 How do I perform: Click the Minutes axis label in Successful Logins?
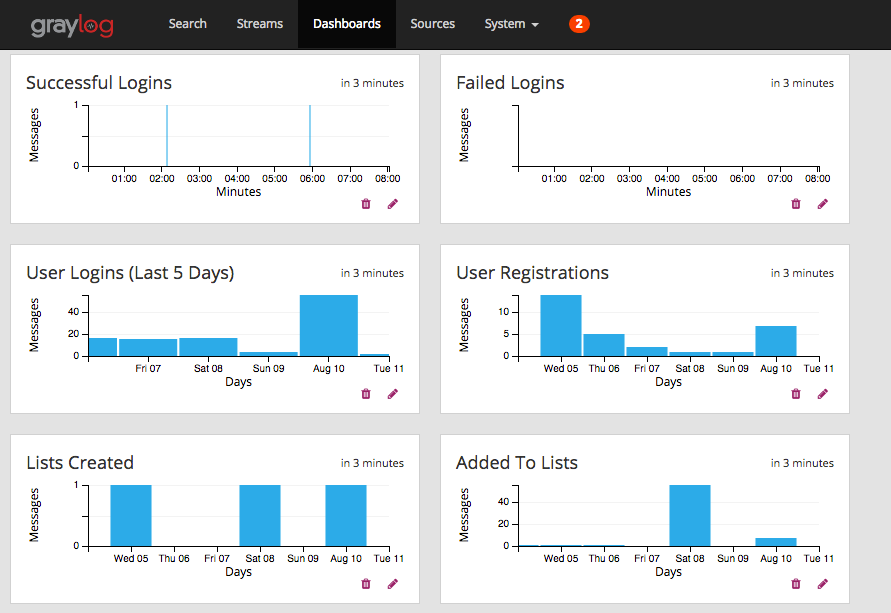[x=239, y=192]
